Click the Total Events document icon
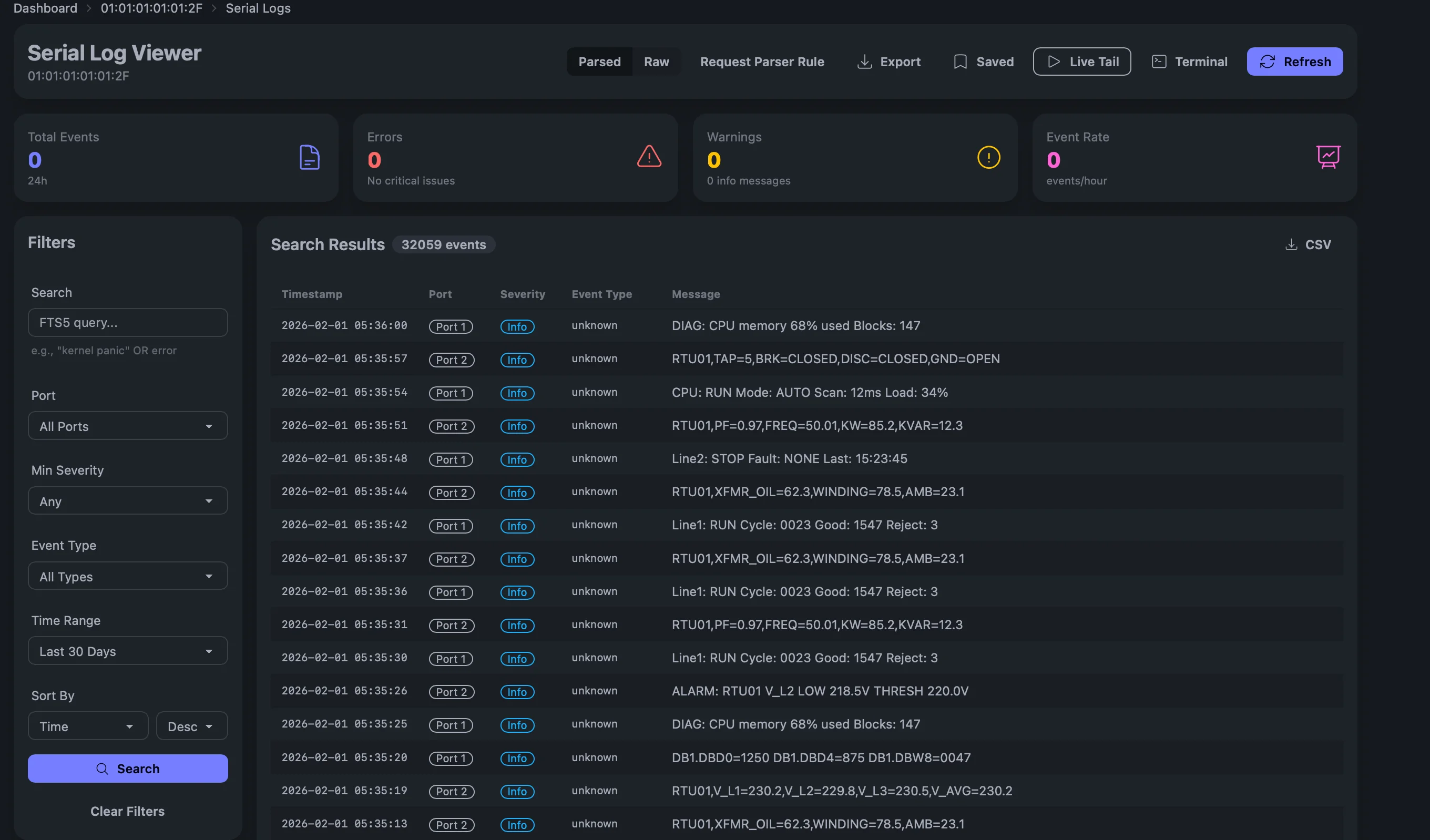This screenshot has width=1430, height=840. pos(309,157)
